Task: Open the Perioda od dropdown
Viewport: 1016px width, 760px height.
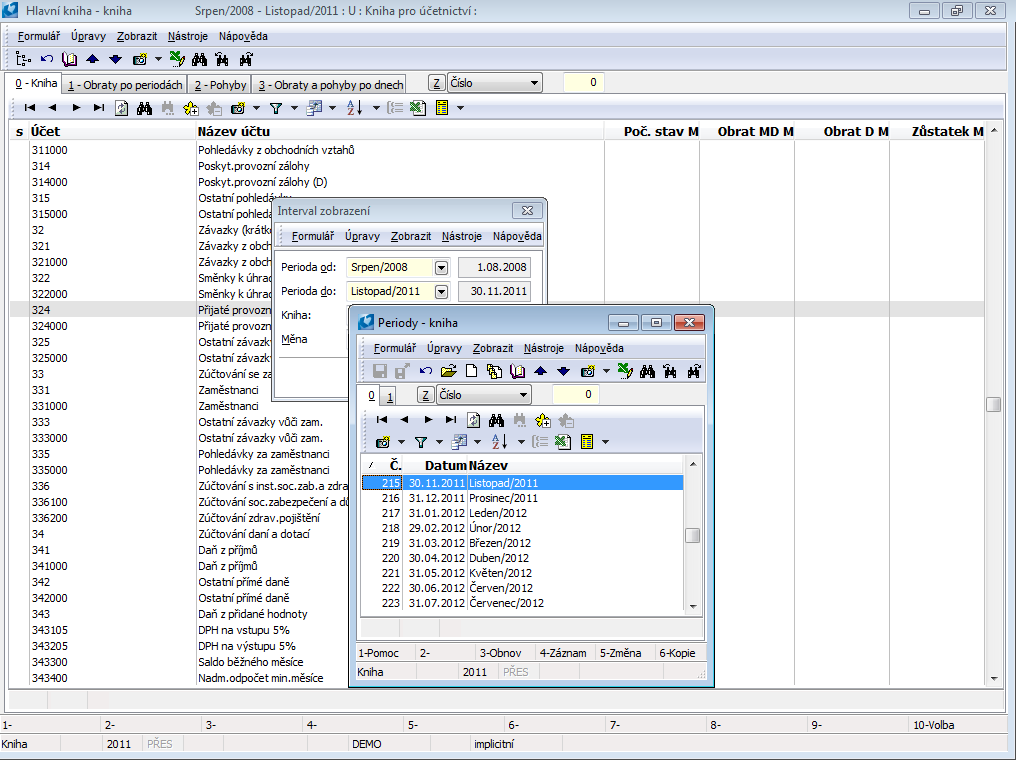Action: [x=441, y=268]
